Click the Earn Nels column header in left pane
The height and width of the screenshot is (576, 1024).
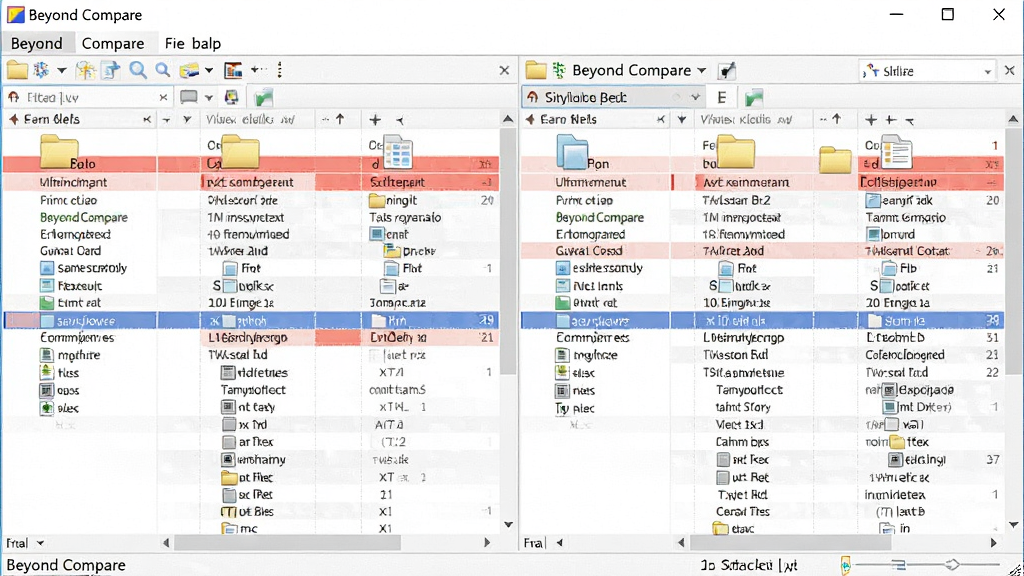click(x=52, y=120)
